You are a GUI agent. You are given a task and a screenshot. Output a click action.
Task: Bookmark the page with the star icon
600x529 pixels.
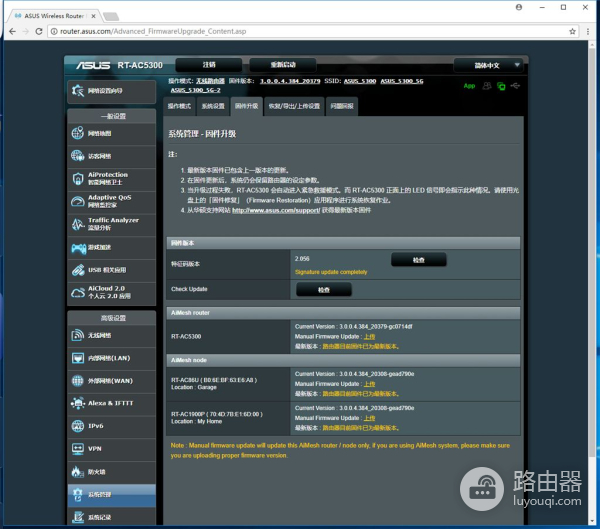coord(558,32)
